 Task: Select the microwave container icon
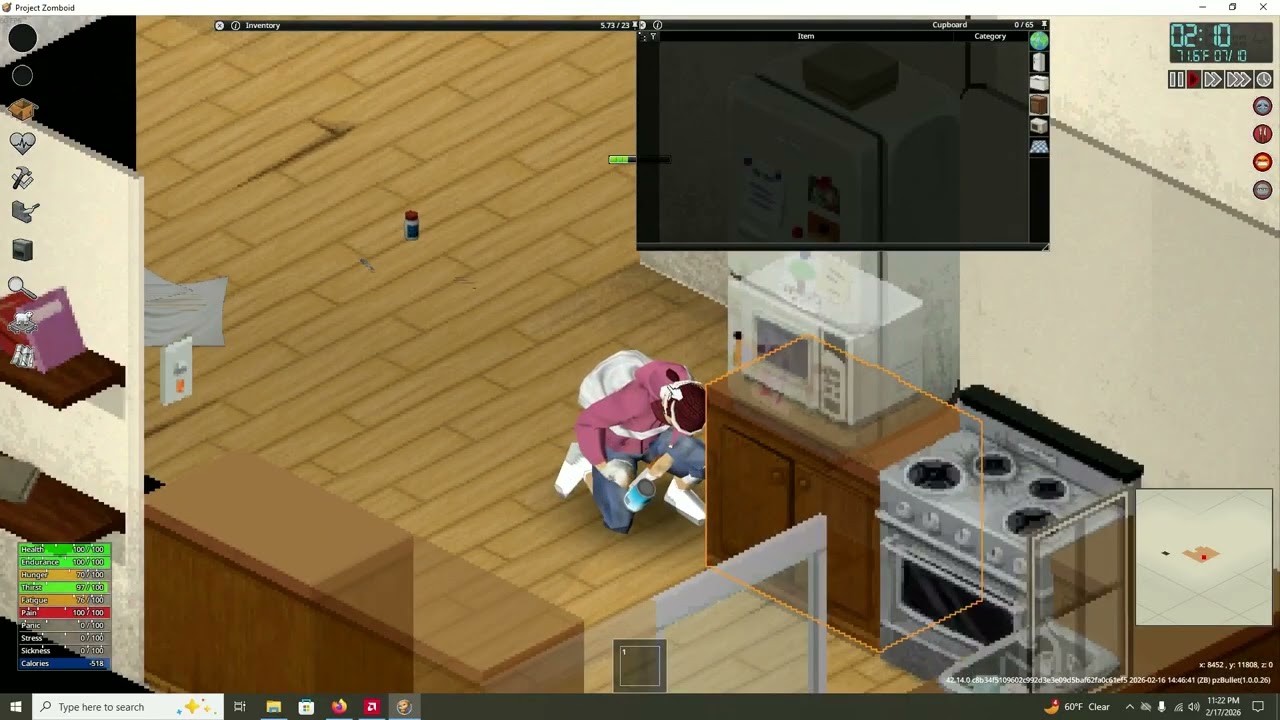pyautogui.click(x=1039, y=126)
